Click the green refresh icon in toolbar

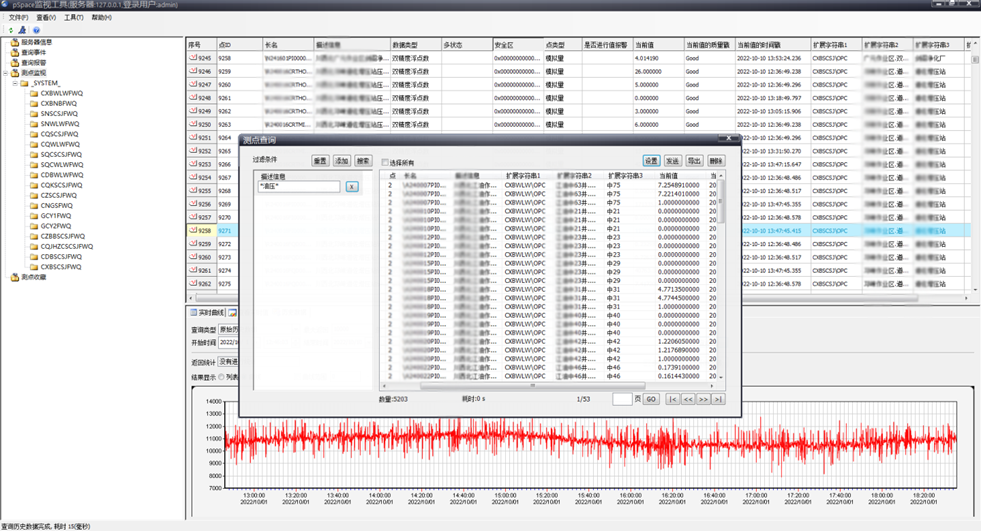(10, 30)
